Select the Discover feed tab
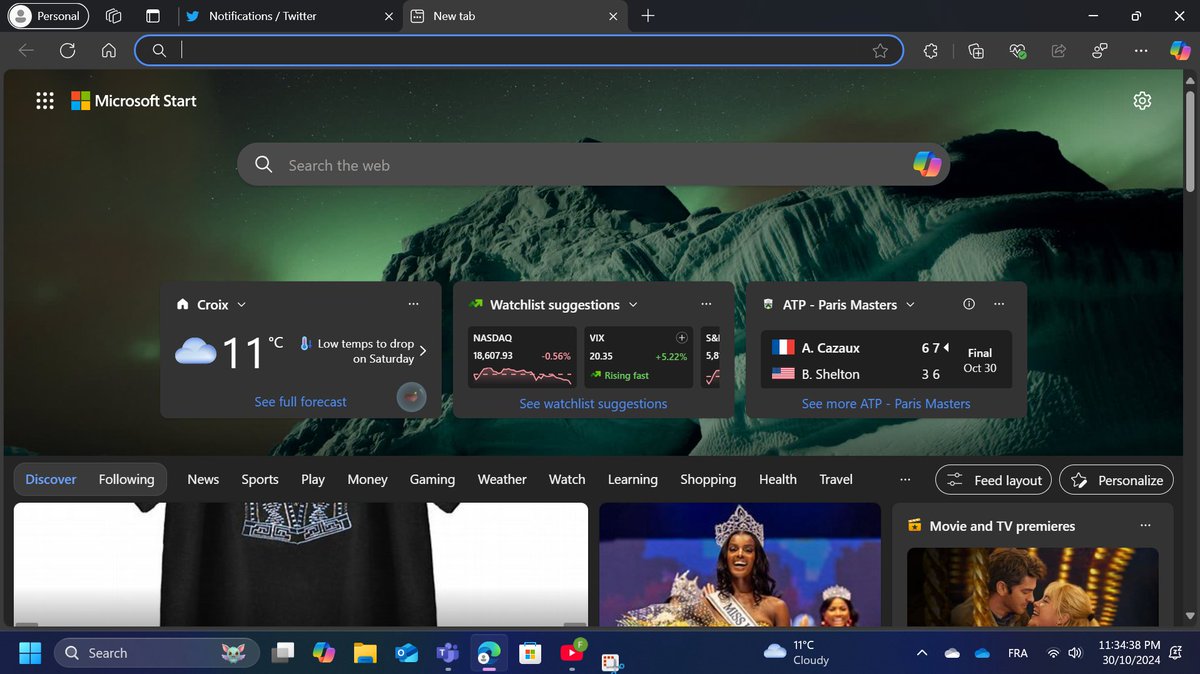 tap(51, 480)
